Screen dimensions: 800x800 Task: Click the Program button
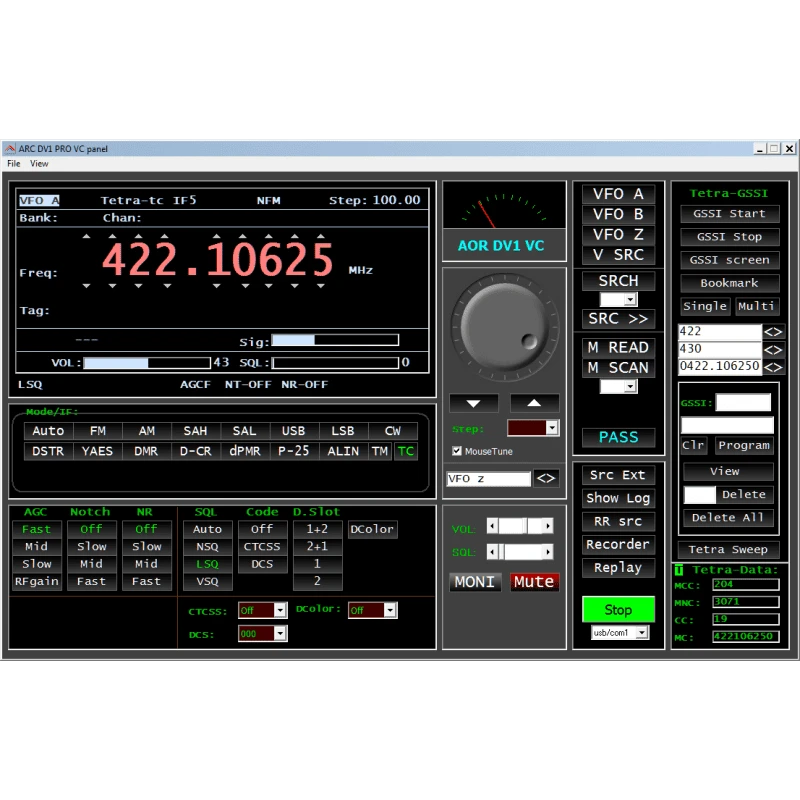coord(744,445)
